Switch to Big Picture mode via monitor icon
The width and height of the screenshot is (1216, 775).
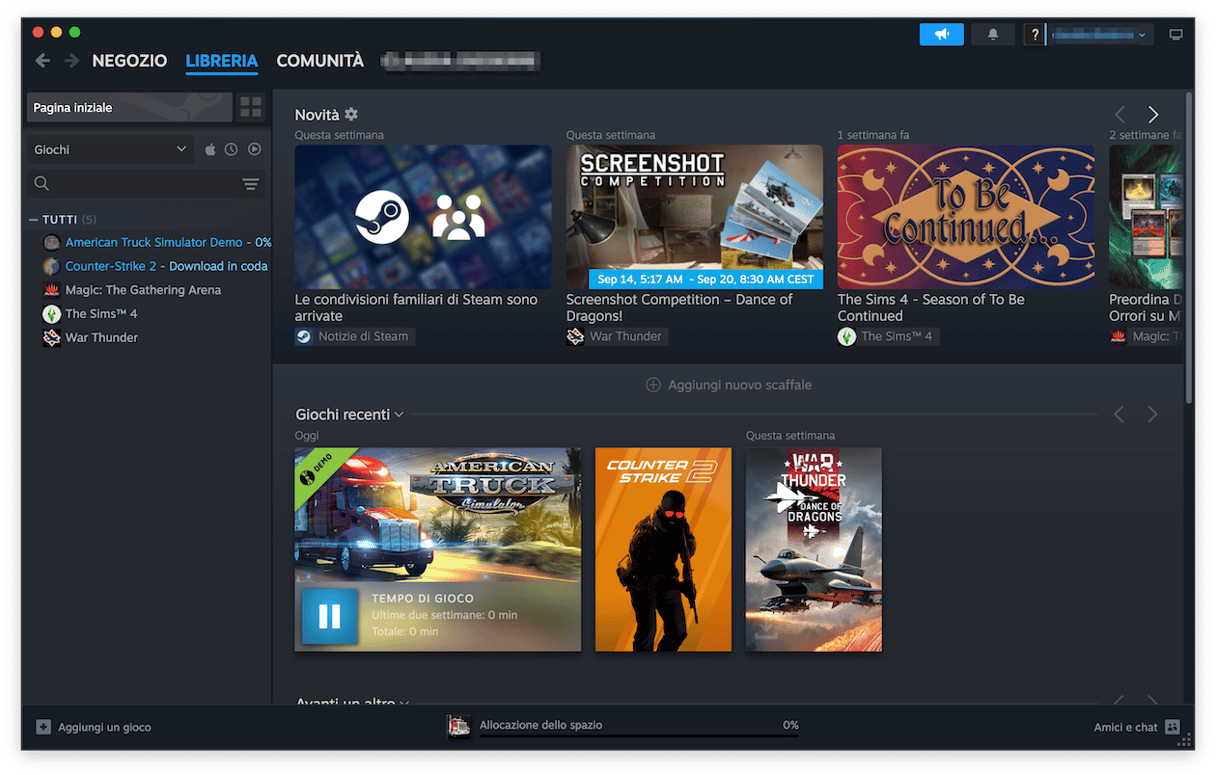coord(1176,35)
